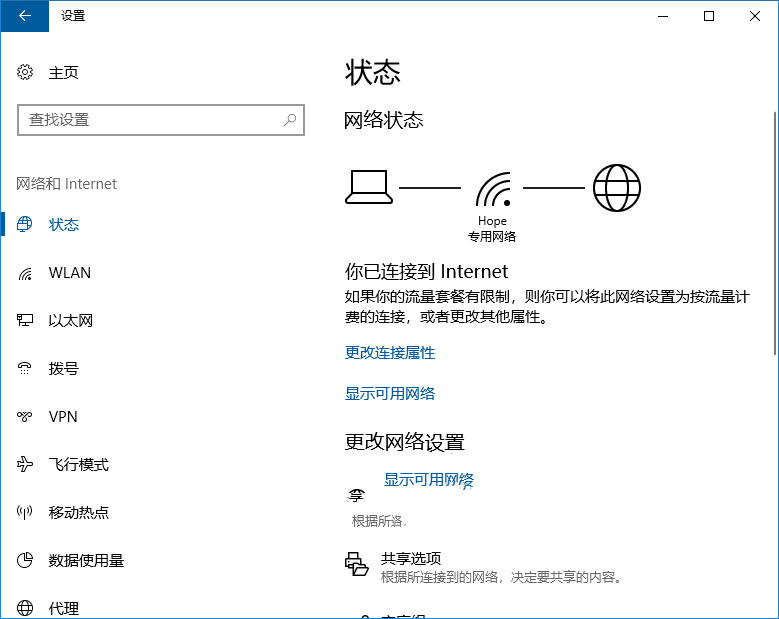
Task: Click 你已连接到 Internet text
Action: click(x=426, y=272)
